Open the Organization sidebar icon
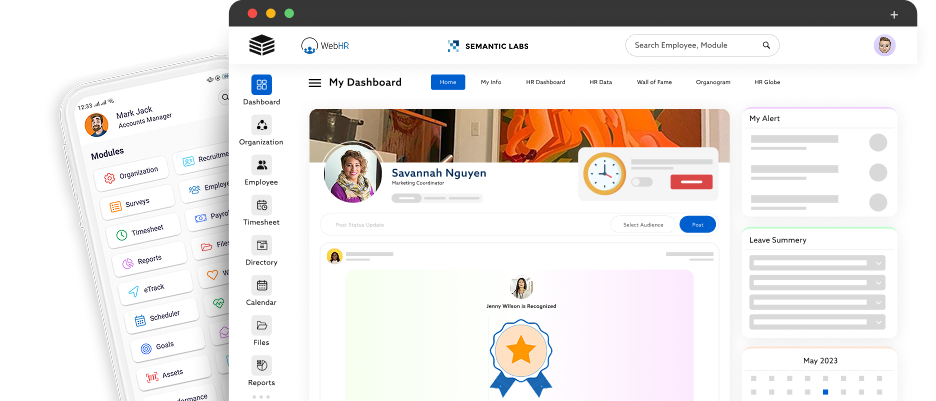The width and height of the screenshot is (936, 401). pyautogui.click(x=261, y=125)
